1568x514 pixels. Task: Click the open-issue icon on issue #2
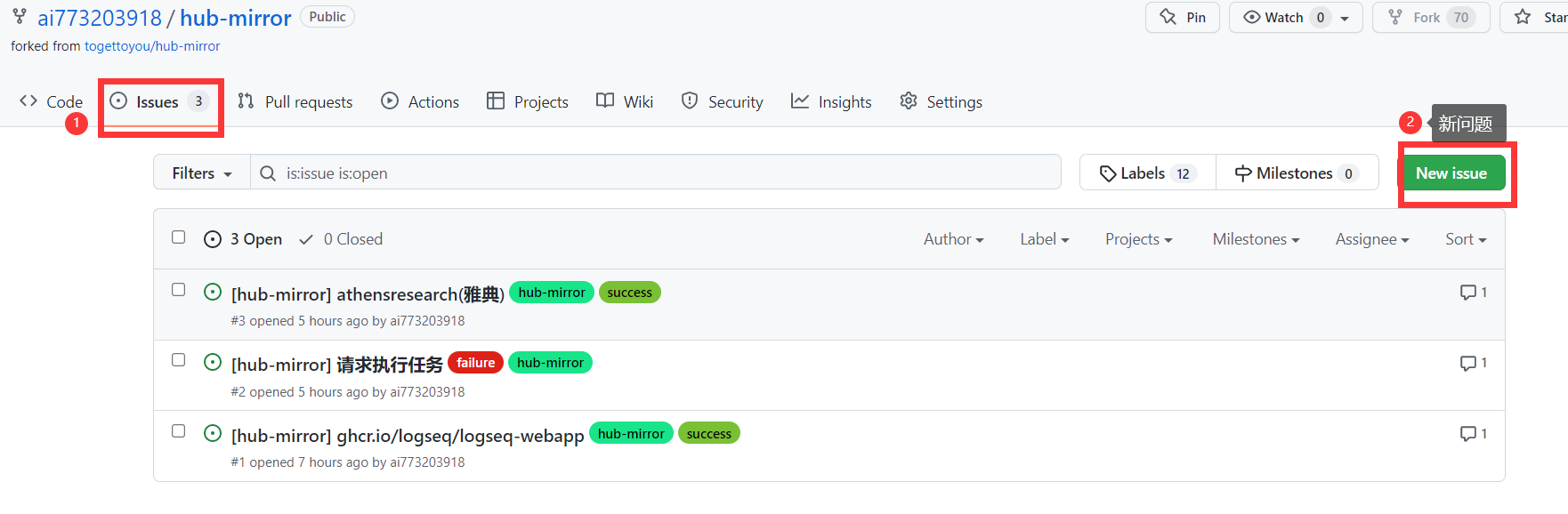coord(213,362)
